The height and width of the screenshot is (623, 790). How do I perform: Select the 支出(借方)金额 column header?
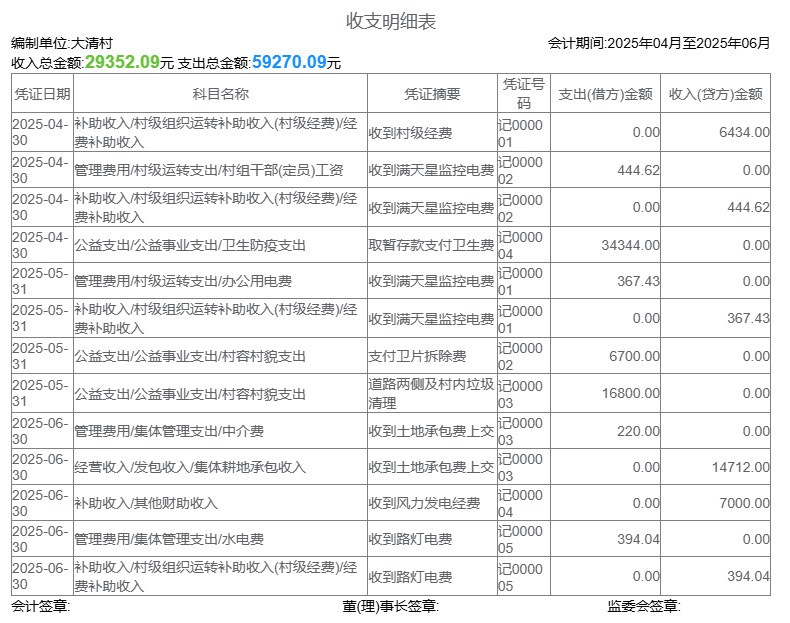[x=605, y=94]
